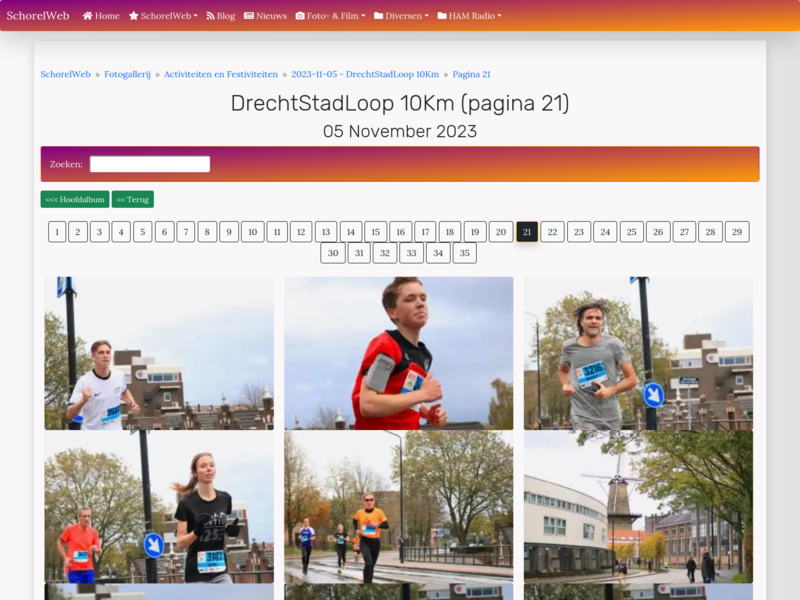Viewport: 800px width, 600px height.
Task: Go to Home in navbar
Action: click(101, 16)
